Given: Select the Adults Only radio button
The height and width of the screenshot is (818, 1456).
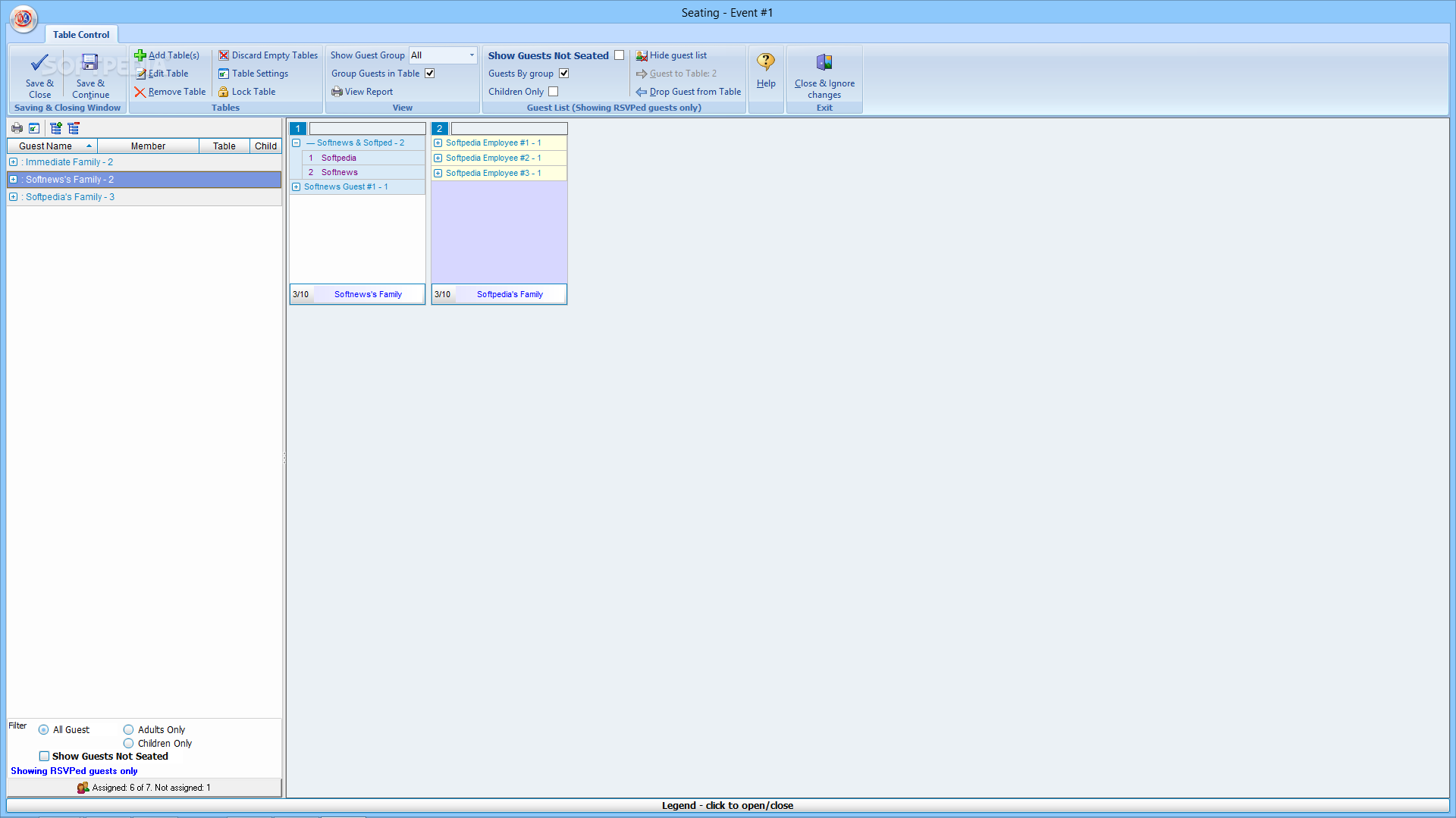Looking at the screenshot, I should pos(128,730).
